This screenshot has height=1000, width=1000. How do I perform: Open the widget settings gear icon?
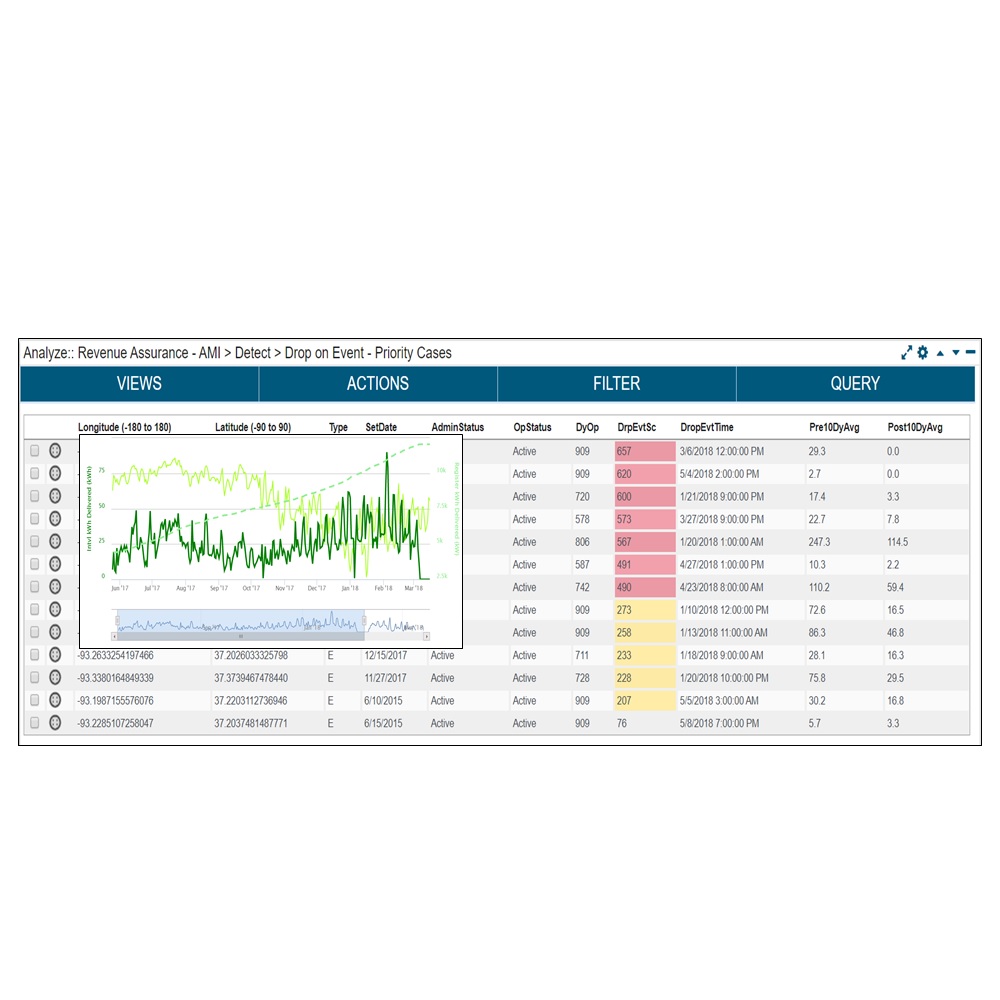pos(922,352)
